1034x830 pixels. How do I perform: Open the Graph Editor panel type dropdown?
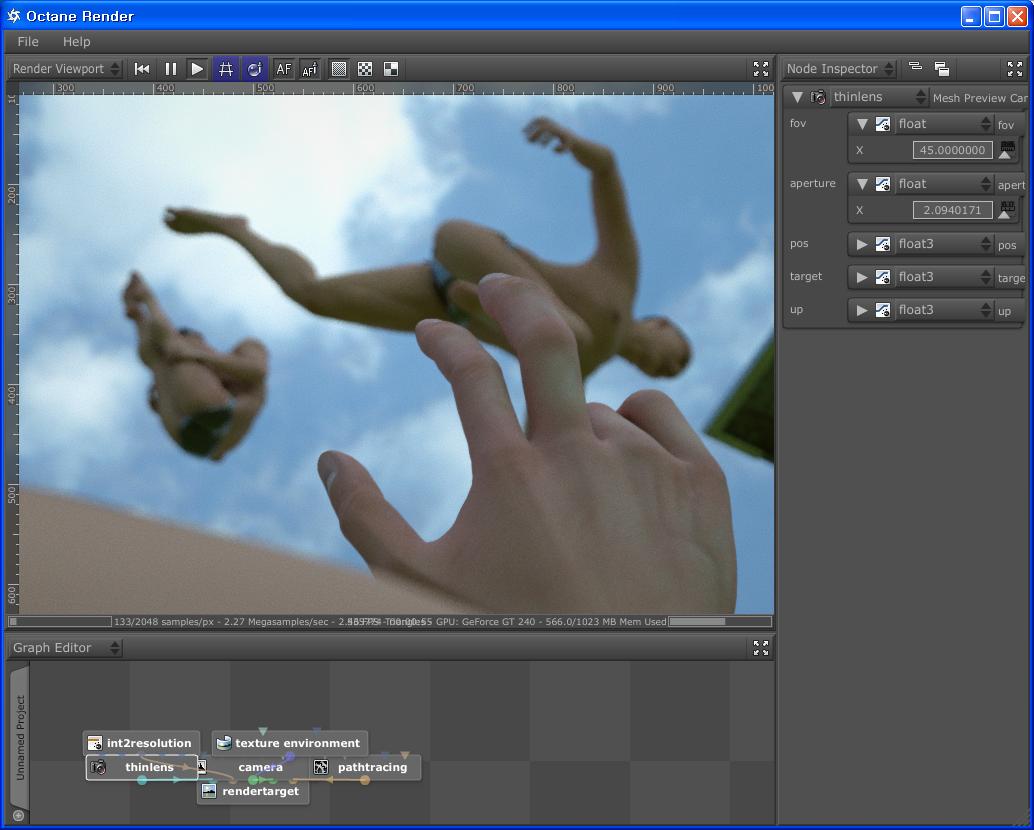tap(66, 648)
